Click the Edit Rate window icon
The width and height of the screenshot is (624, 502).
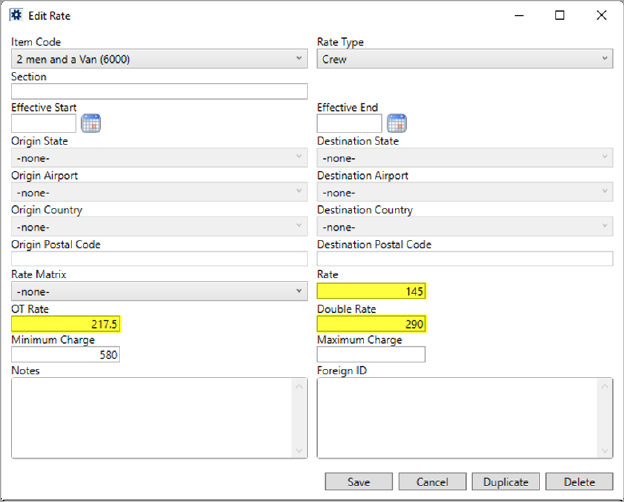click(16, 16)
